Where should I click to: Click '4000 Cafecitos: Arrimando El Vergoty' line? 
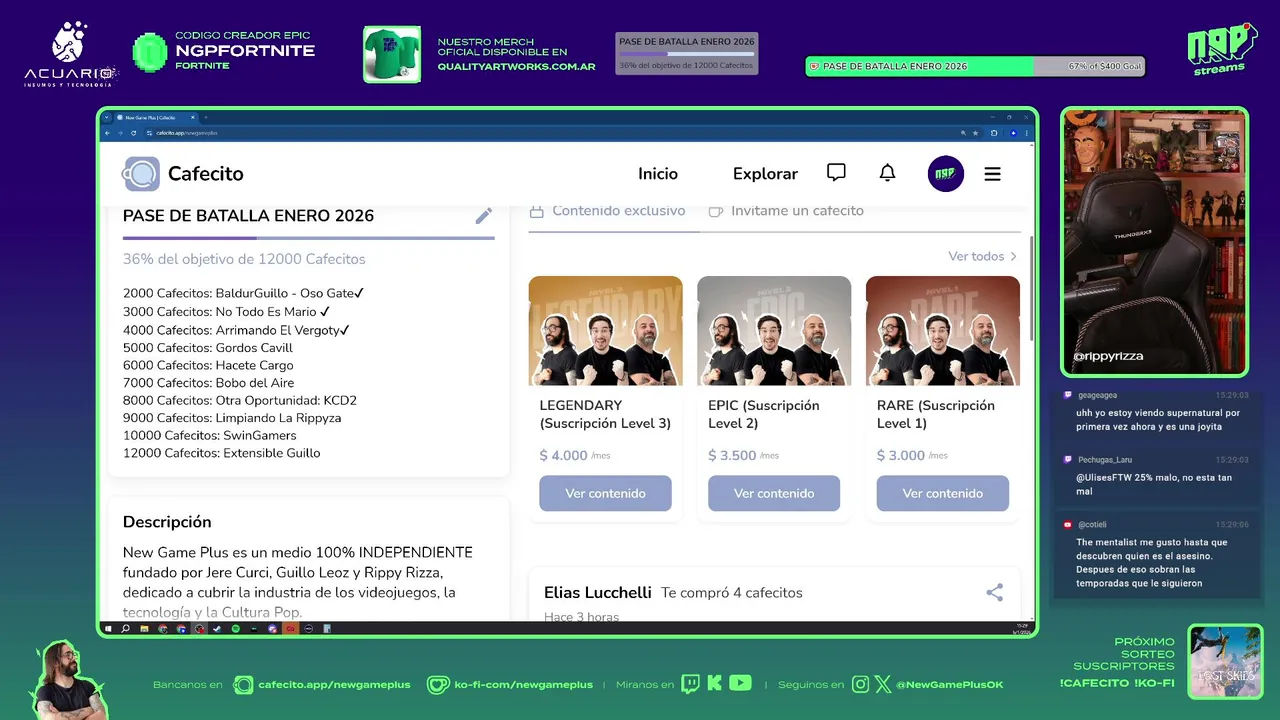[237, 330]
